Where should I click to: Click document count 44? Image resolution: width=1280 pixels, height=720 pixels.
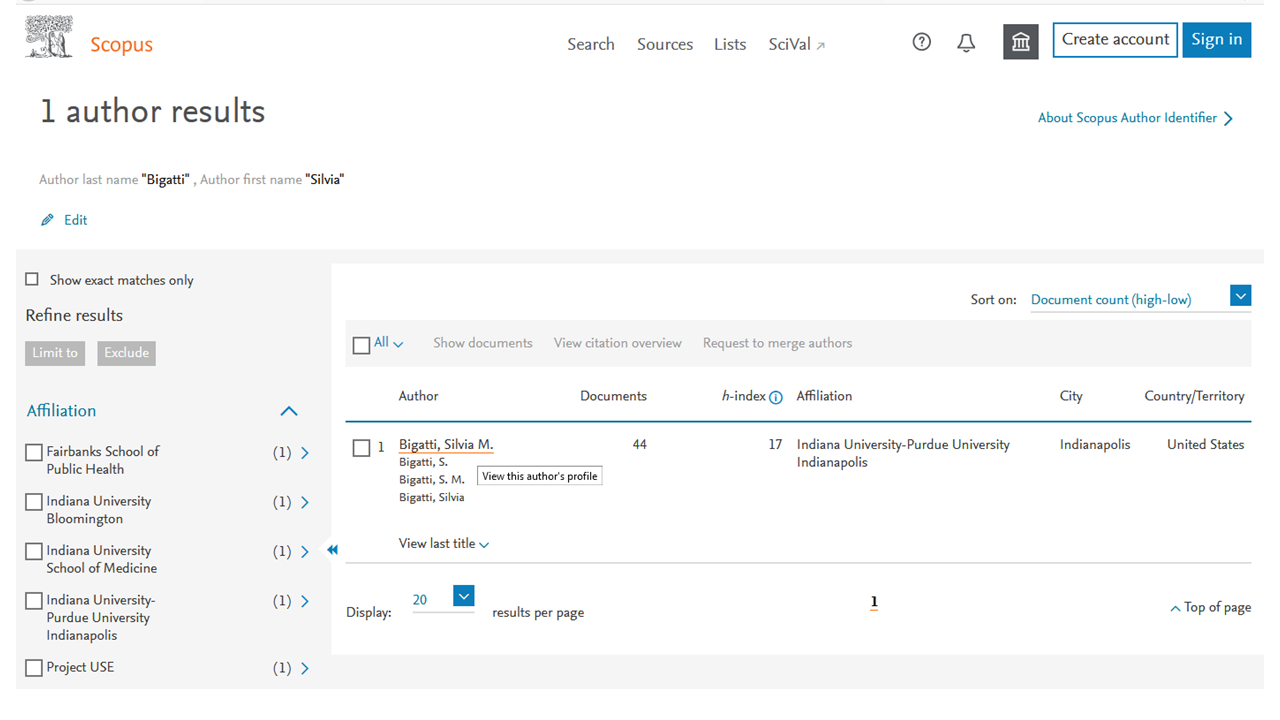point(640,444)
